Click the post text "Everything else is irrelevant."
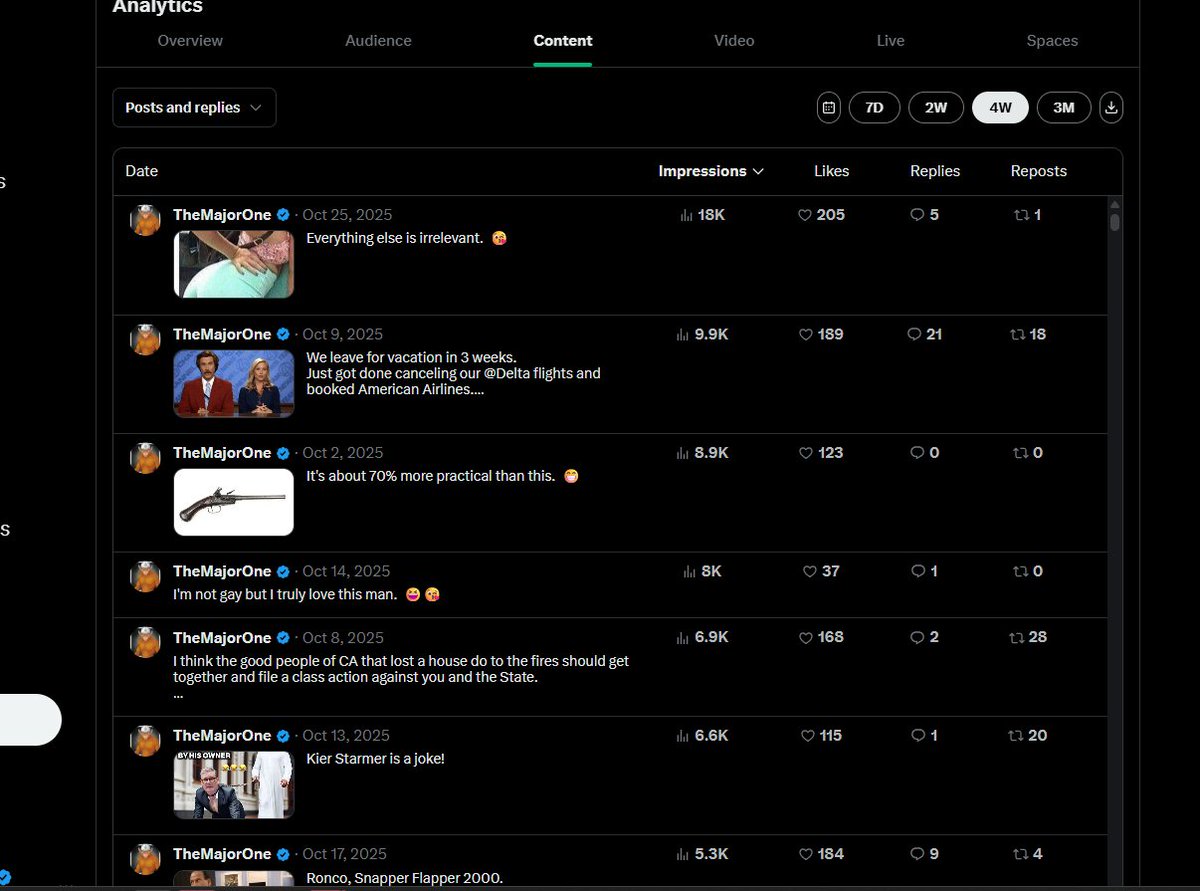 tap(395, 238)
